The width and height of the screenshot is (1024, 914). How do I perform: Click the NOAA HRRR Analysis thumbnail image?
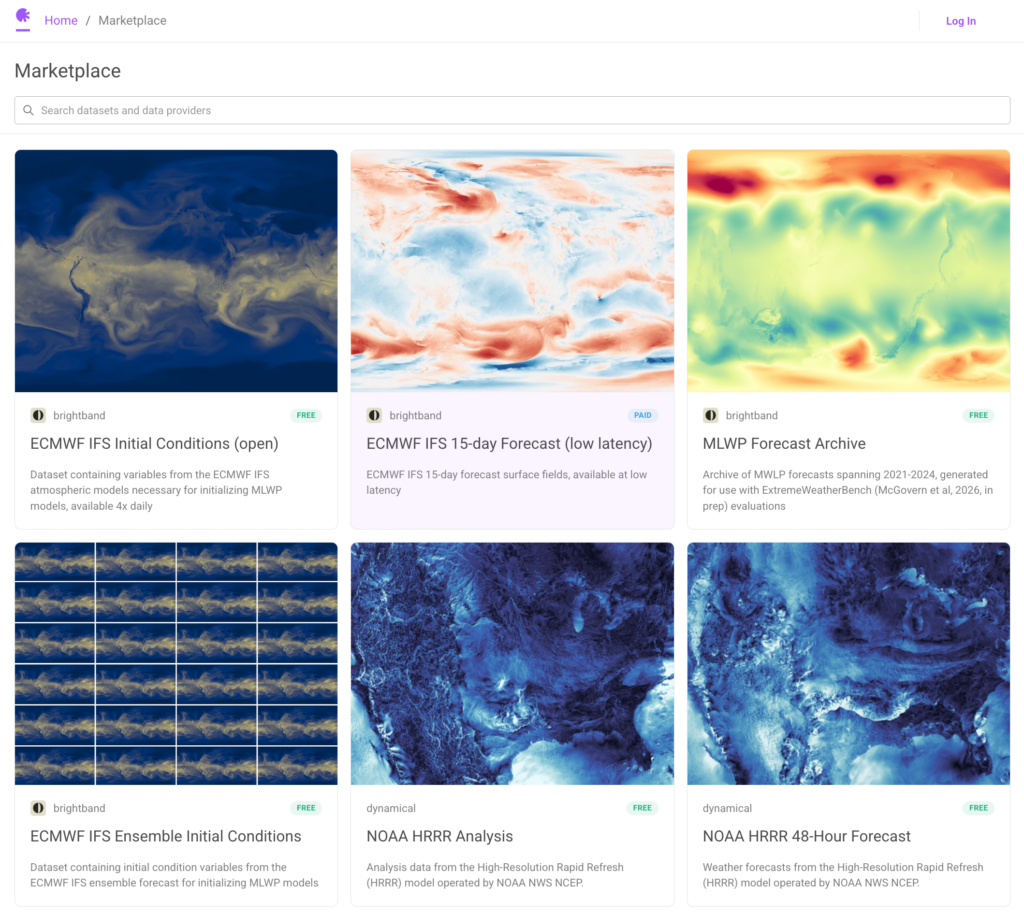pyautogui.click(x=512, y=663)
